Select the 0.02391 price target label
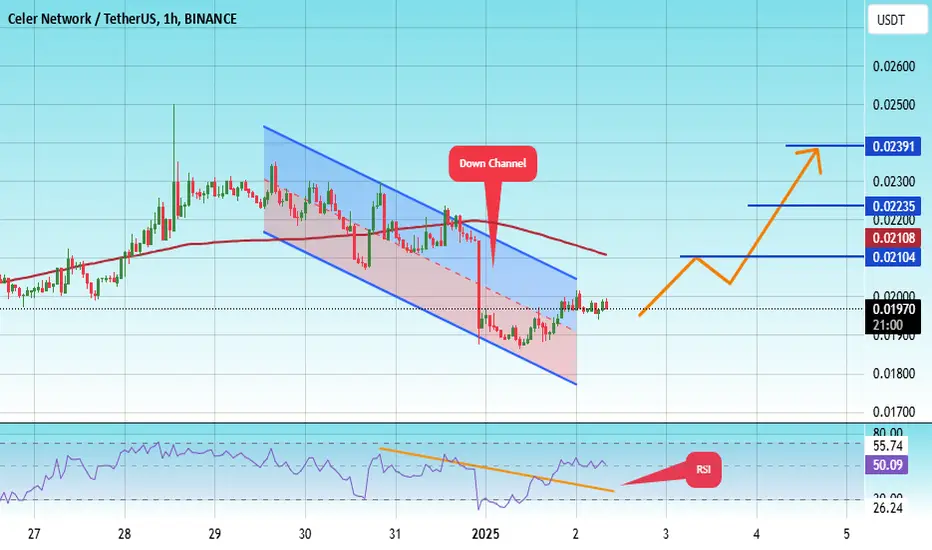The height and width of the screenshot is (550, 932). click(x=893, y=146)
